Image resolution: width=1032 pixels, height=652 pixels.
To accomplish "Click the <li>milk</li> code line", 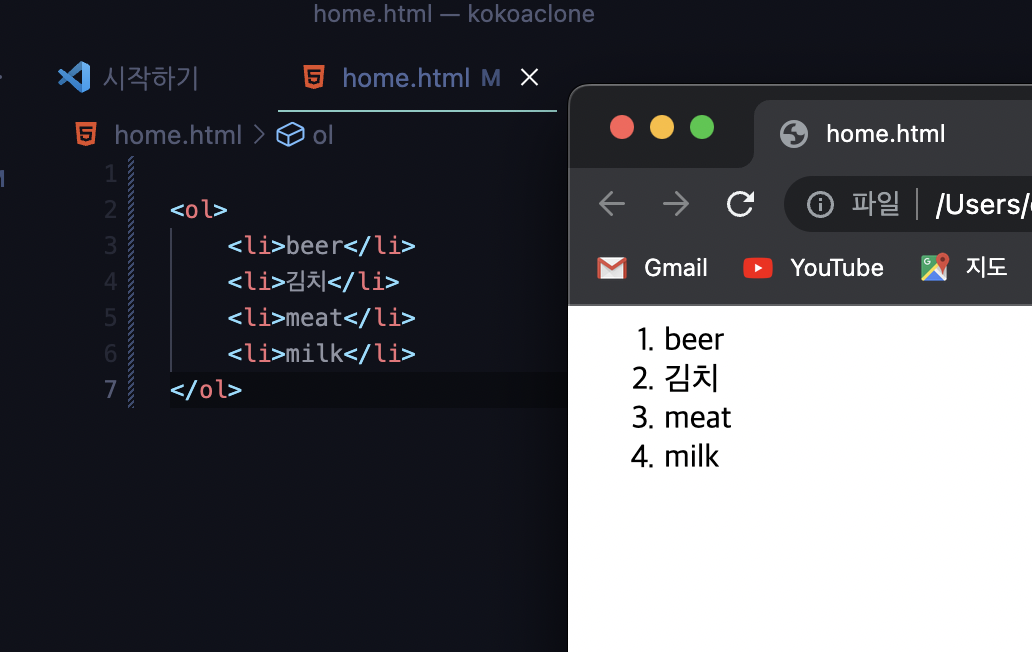I will click(321, 354).
